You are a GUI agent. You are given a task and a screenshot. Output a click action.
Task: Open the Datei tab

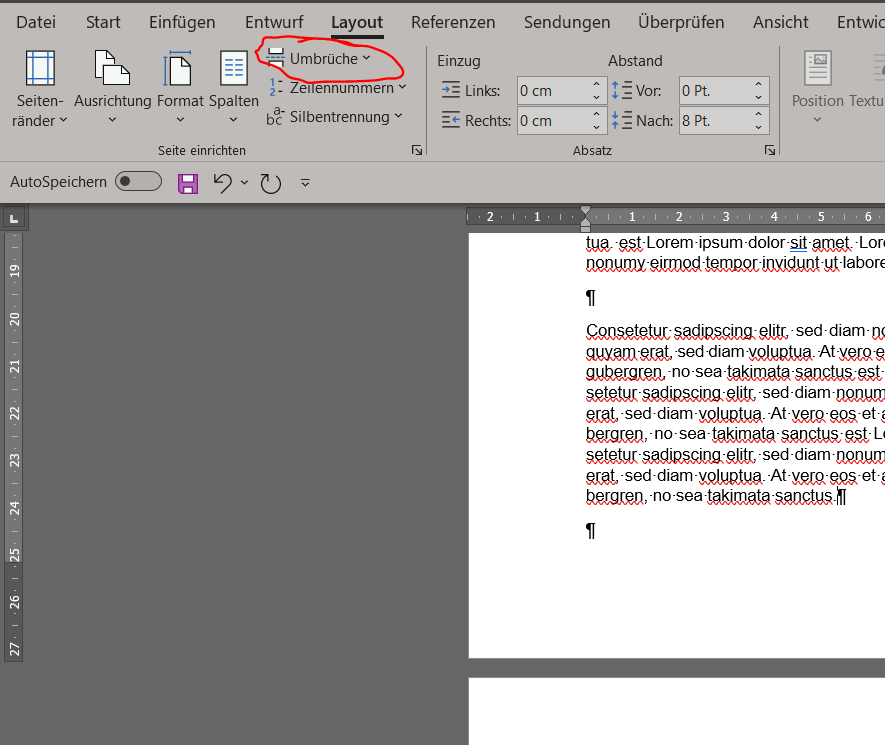coord(36,22)
